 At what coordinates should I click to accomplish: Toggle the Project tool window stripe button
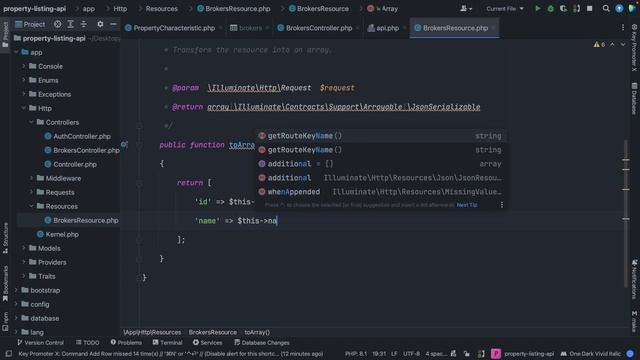point(5,35)
